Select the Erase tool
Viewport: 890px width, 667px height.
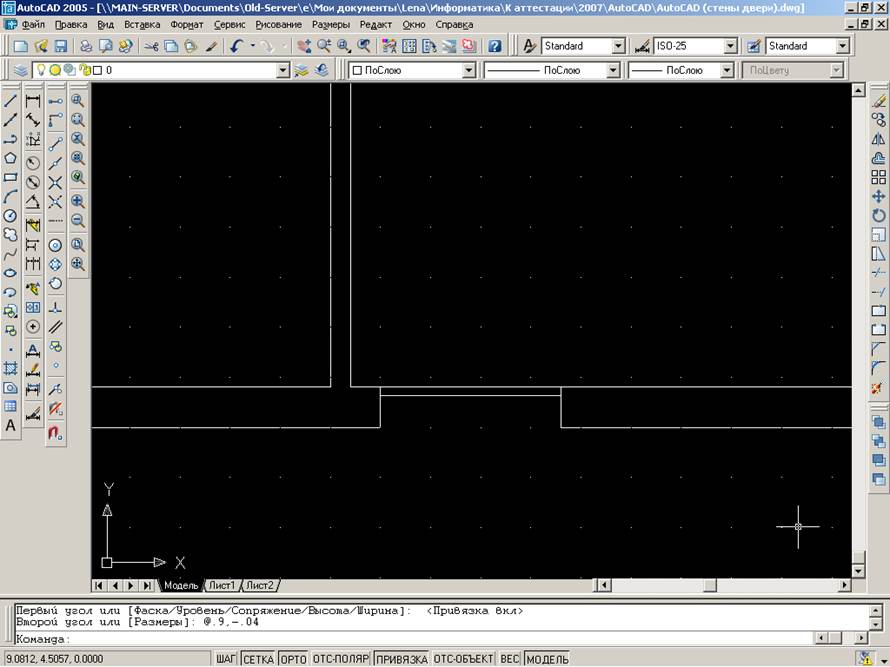(x=879, y=101)
